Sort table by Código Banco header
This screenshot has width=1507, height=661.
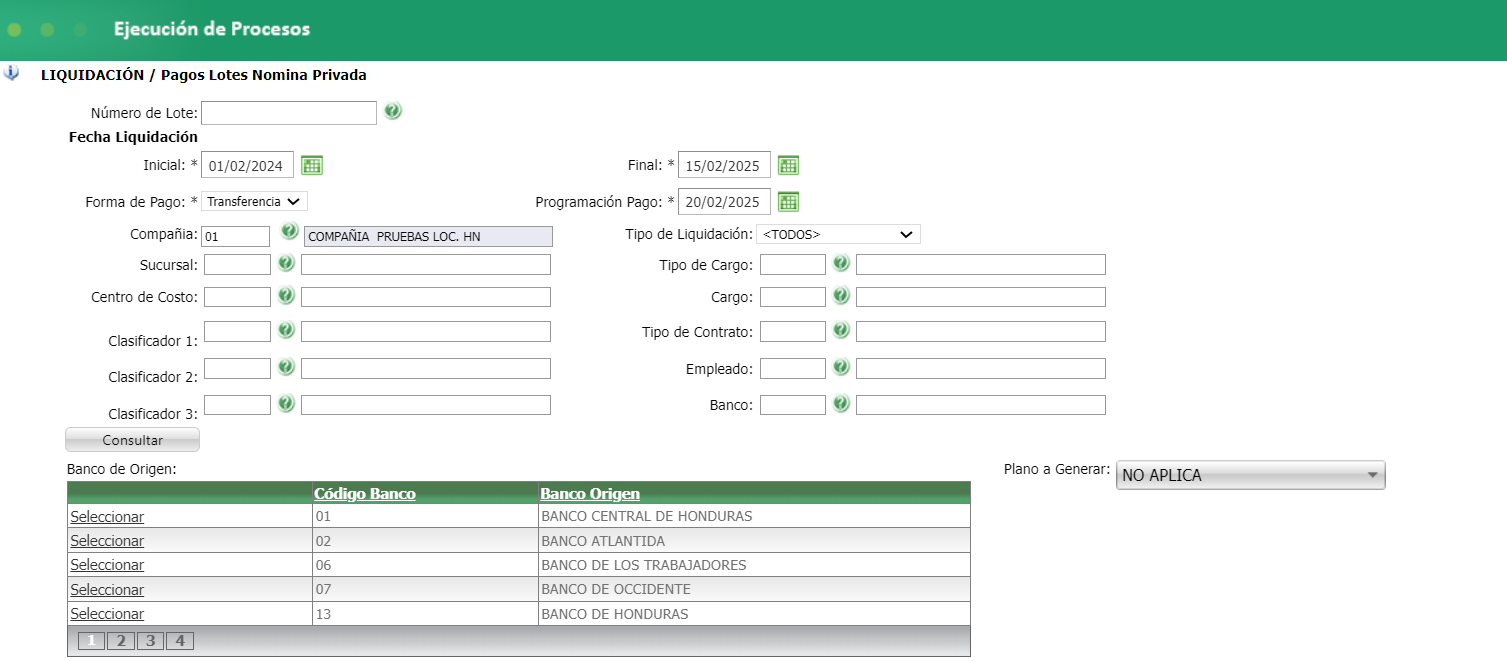pos(365,493)
